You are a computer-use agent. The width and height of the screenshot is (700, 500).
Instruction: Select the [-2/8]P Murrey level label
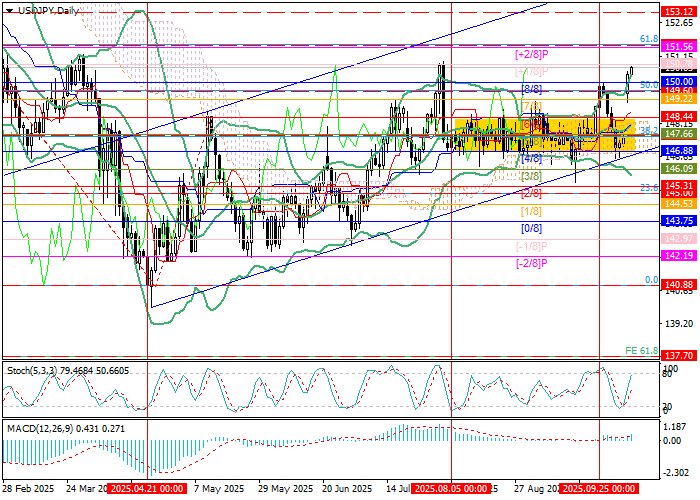[532, 263]
